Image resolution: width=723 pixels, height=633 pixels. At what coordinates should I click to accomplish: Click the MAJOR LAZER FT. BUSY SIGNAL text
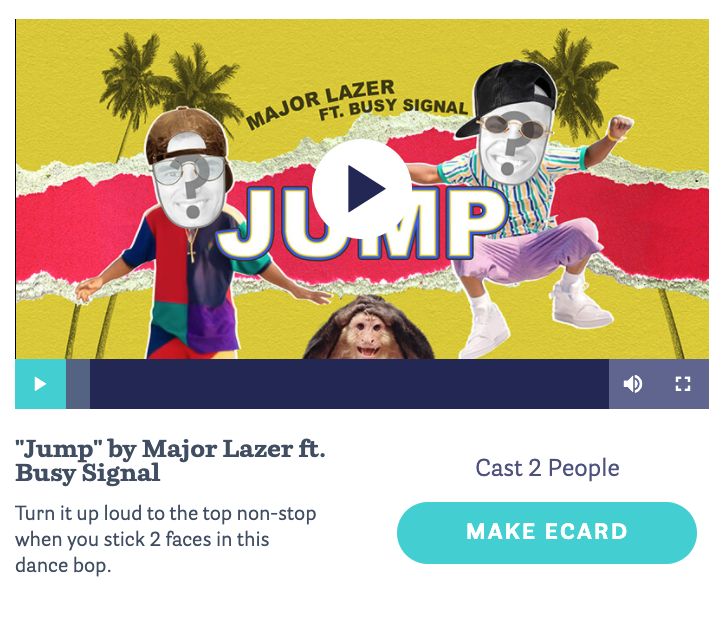pos(357,104)
